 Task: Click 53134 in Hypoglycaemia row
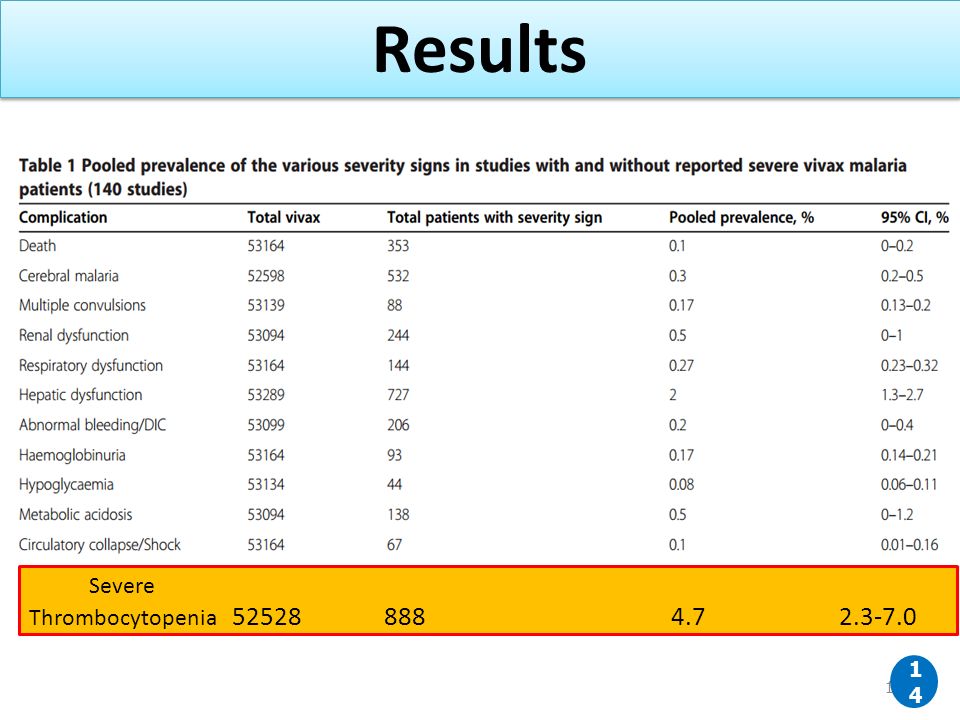[266, 485]
